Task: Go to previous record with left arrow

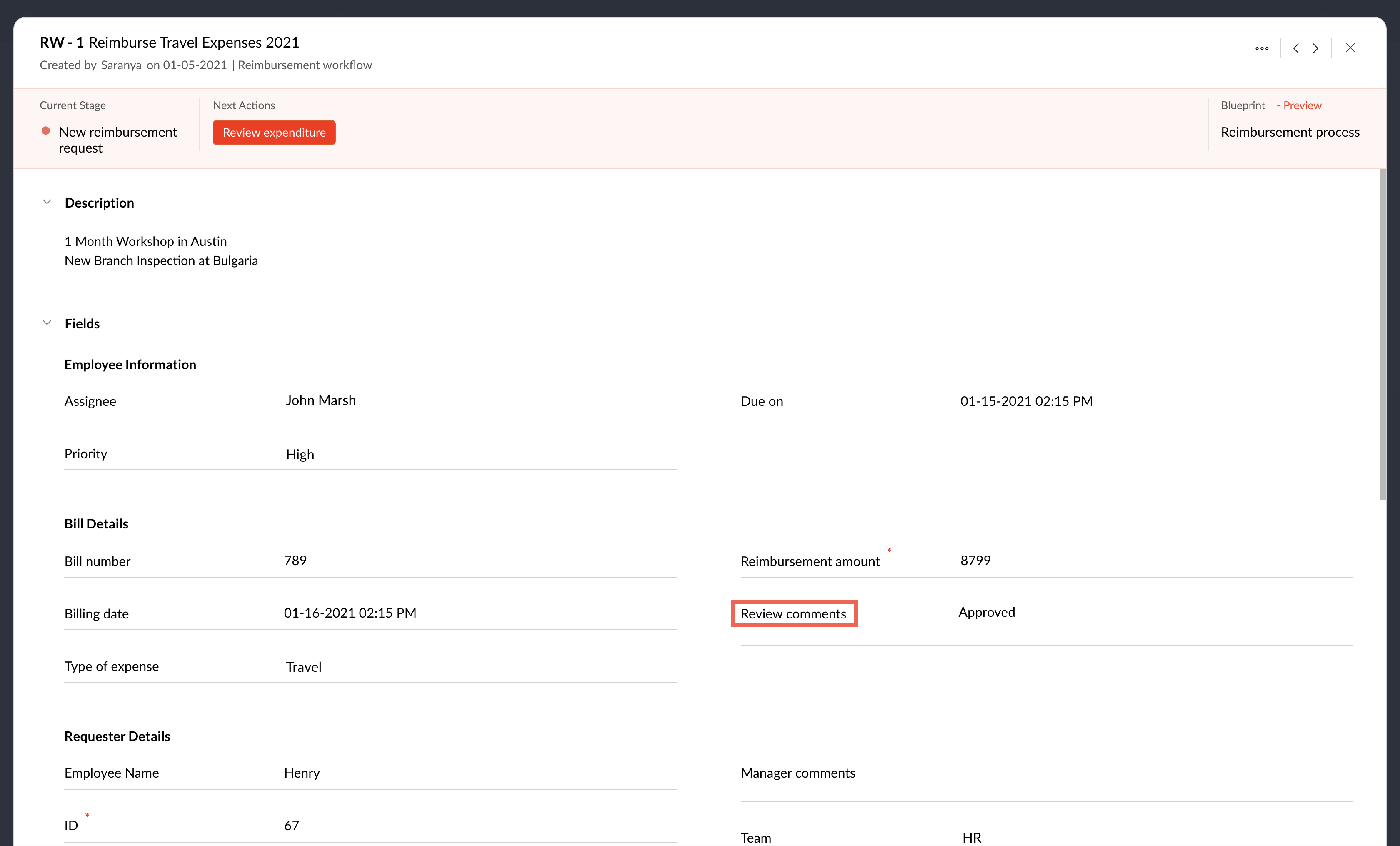Action: pos(1296,48)
